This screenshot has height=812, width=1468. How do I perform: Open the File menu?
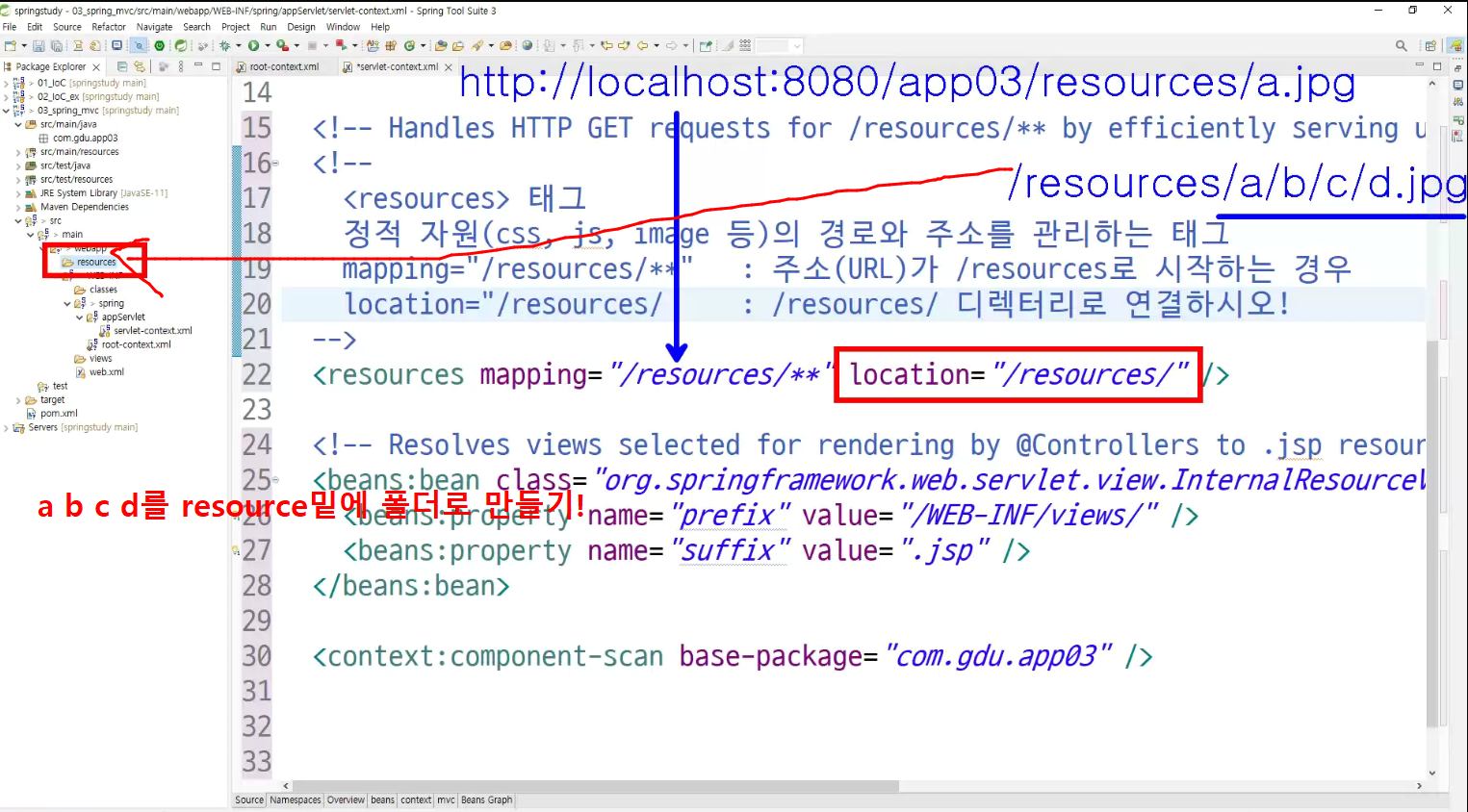tap(10, 27)
